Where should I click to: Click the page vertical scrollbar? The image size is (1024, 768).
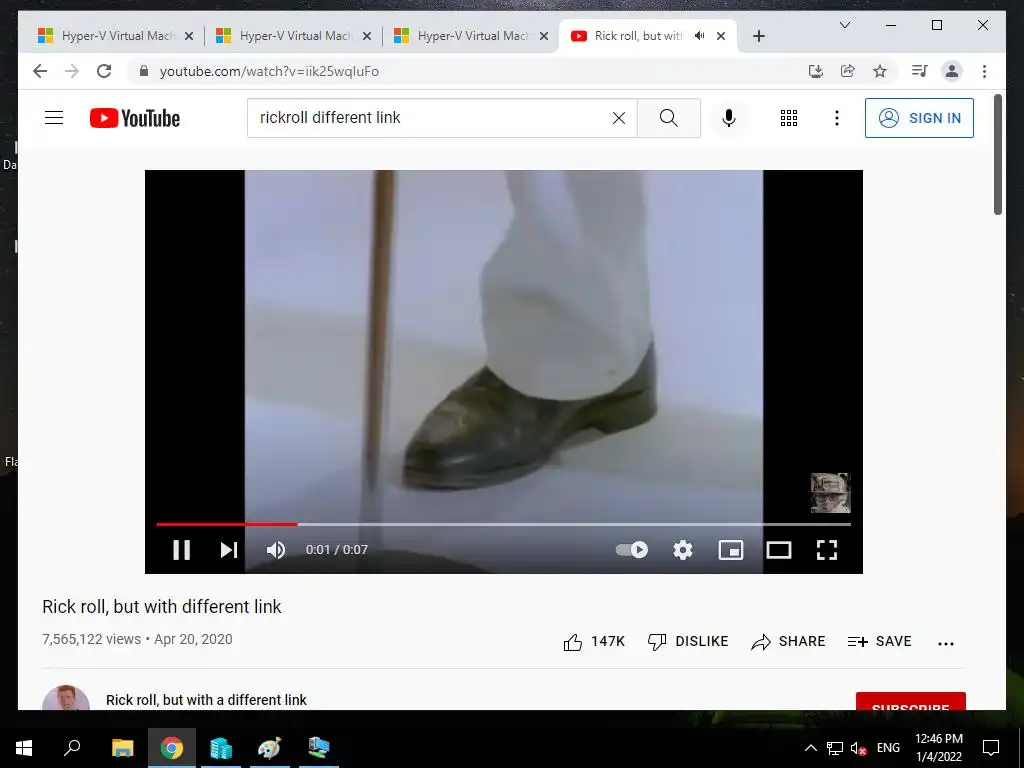pyautogui.click(x=998, y=154)
